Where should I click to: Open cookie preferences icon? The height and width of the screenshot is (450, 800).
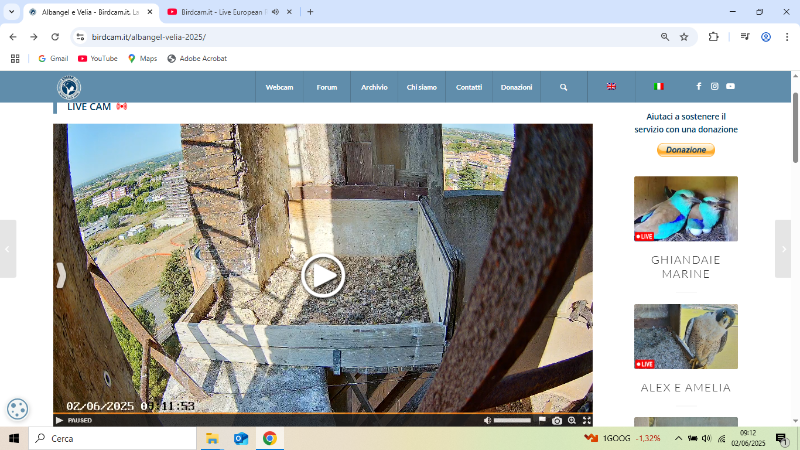pos(17,409)
